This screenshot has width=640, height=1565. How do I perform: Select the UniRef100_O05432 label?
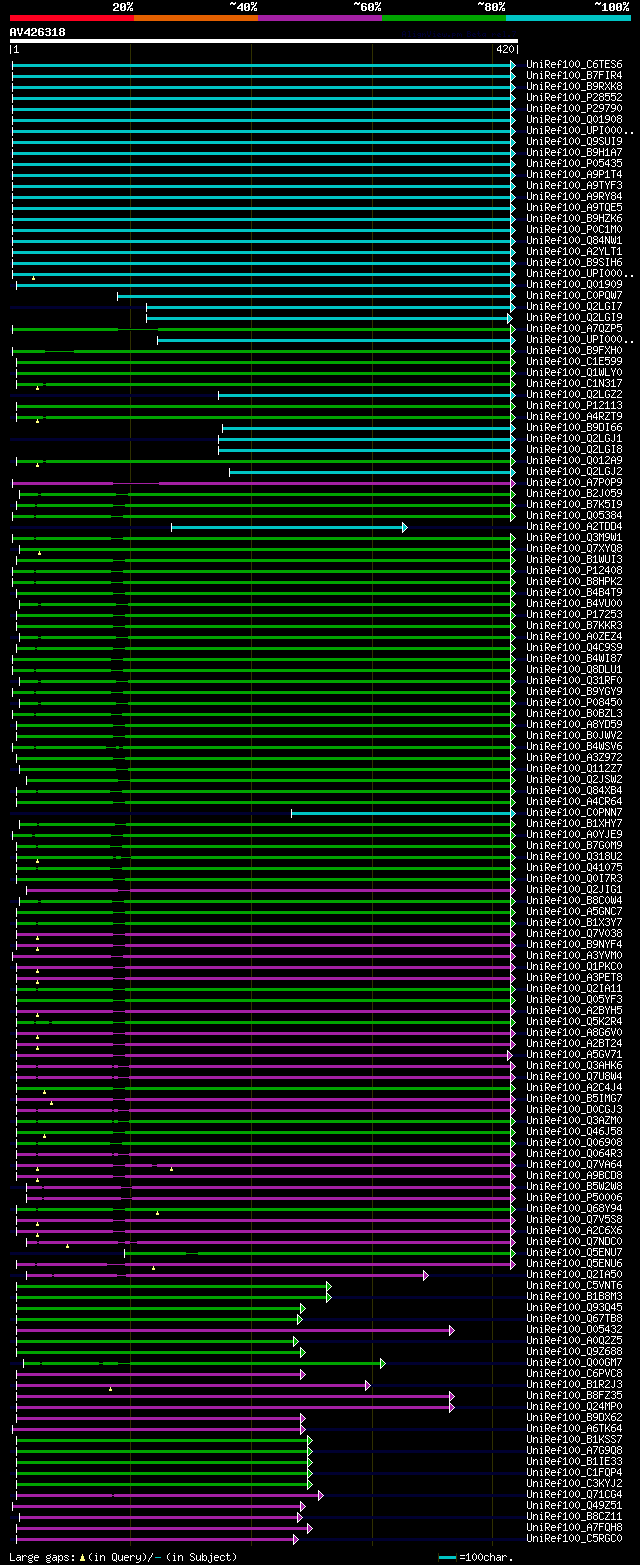coord(573,1329)
